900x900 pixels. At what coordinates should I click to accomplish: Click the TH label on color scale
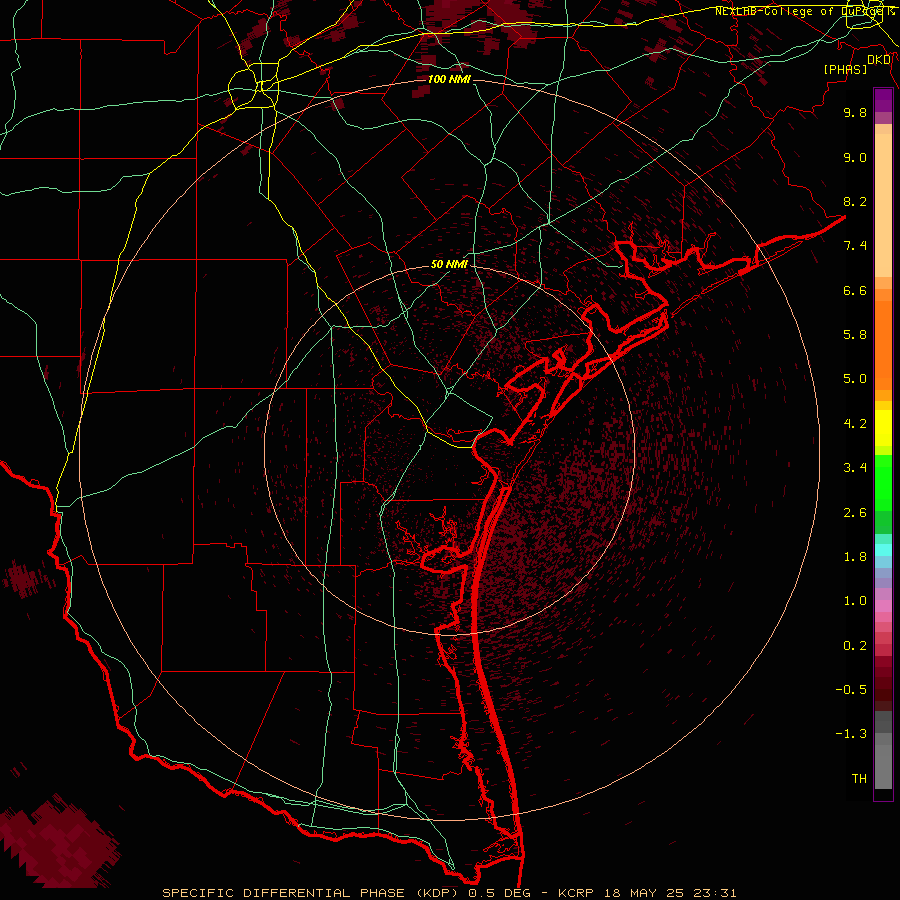click(x=859, y=779)
